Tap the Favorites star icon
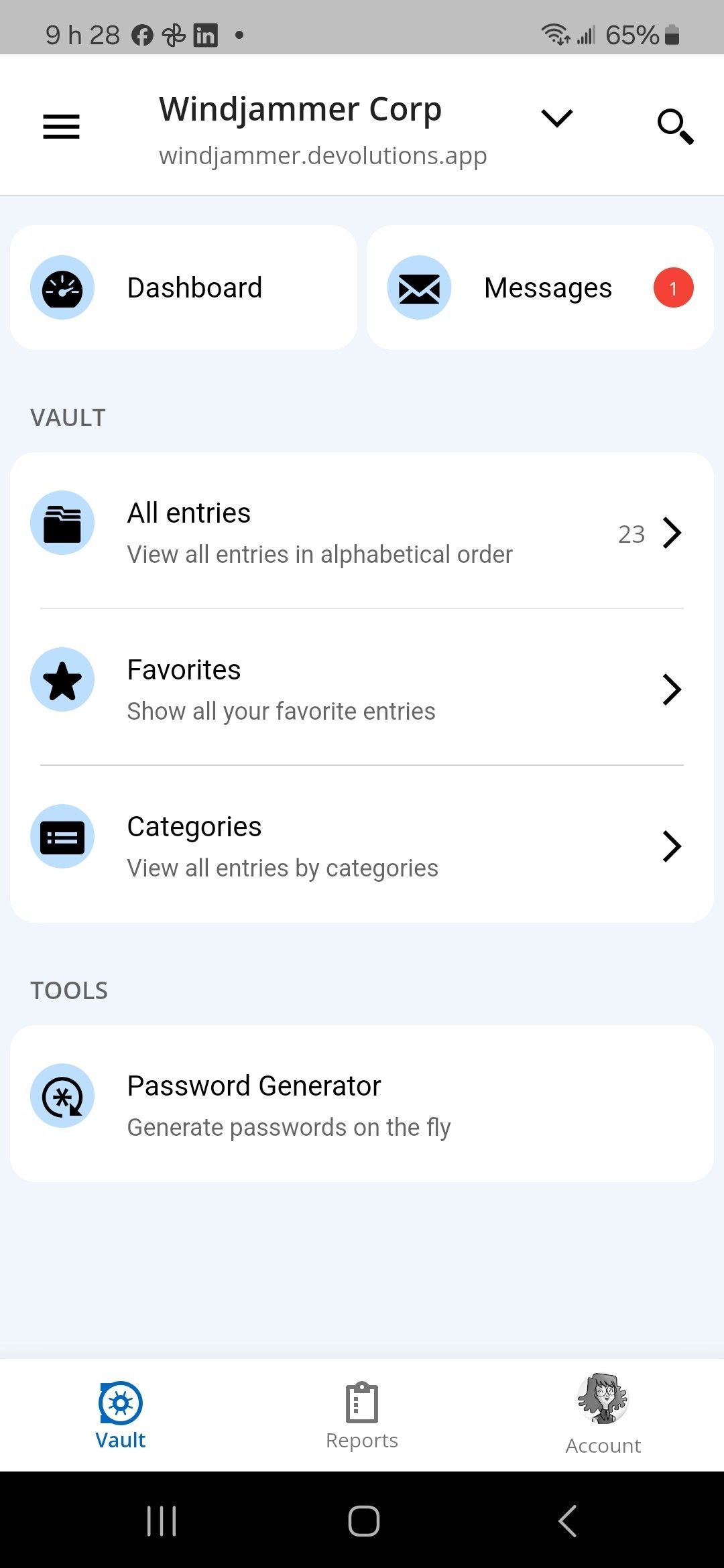 pyautogui.click(x=62, y=679)
